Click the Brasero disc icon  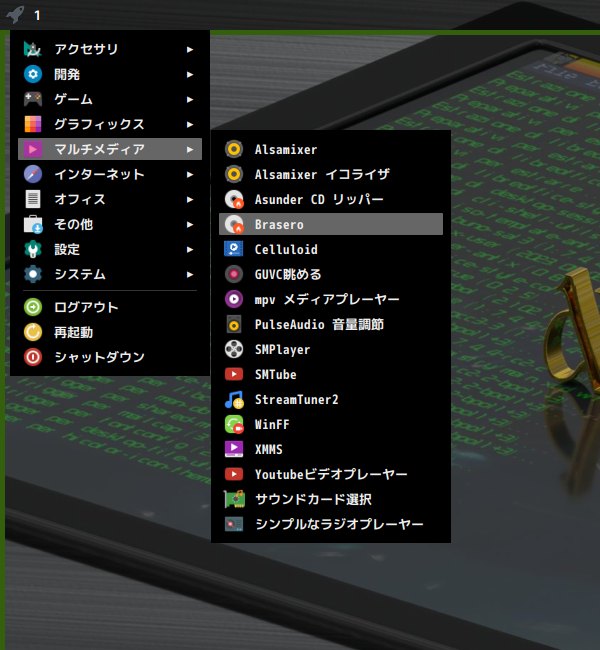point(234,224)
